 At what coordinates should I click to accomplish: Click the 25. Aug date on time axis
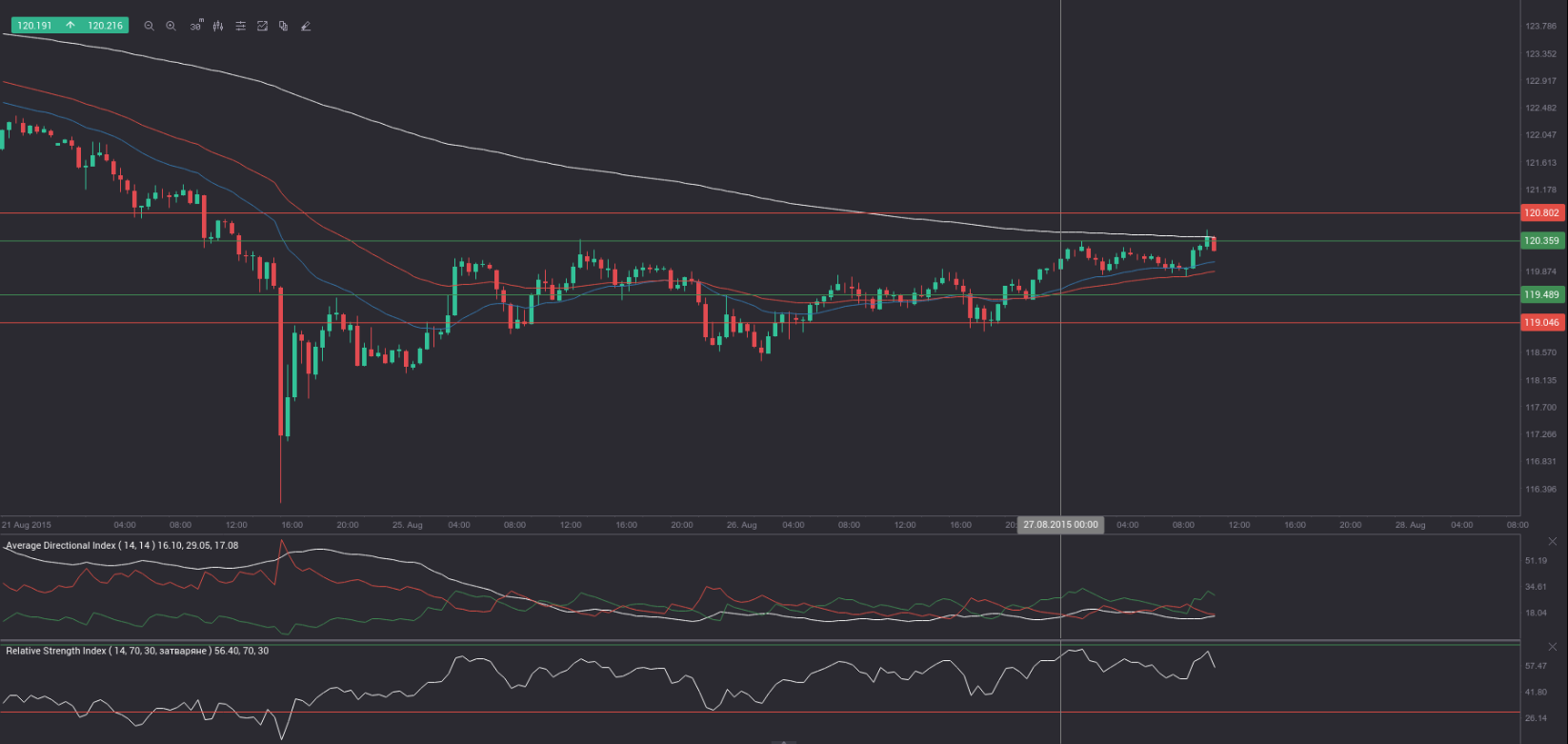click(407, 525)
